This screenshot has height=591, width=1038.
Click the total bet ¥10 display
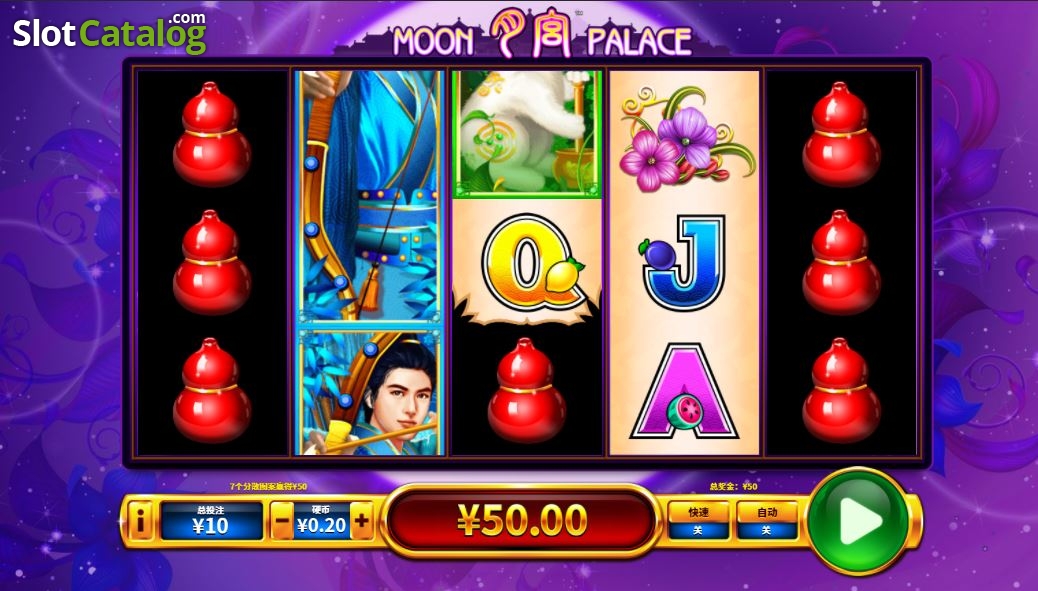tap(211, 522)
